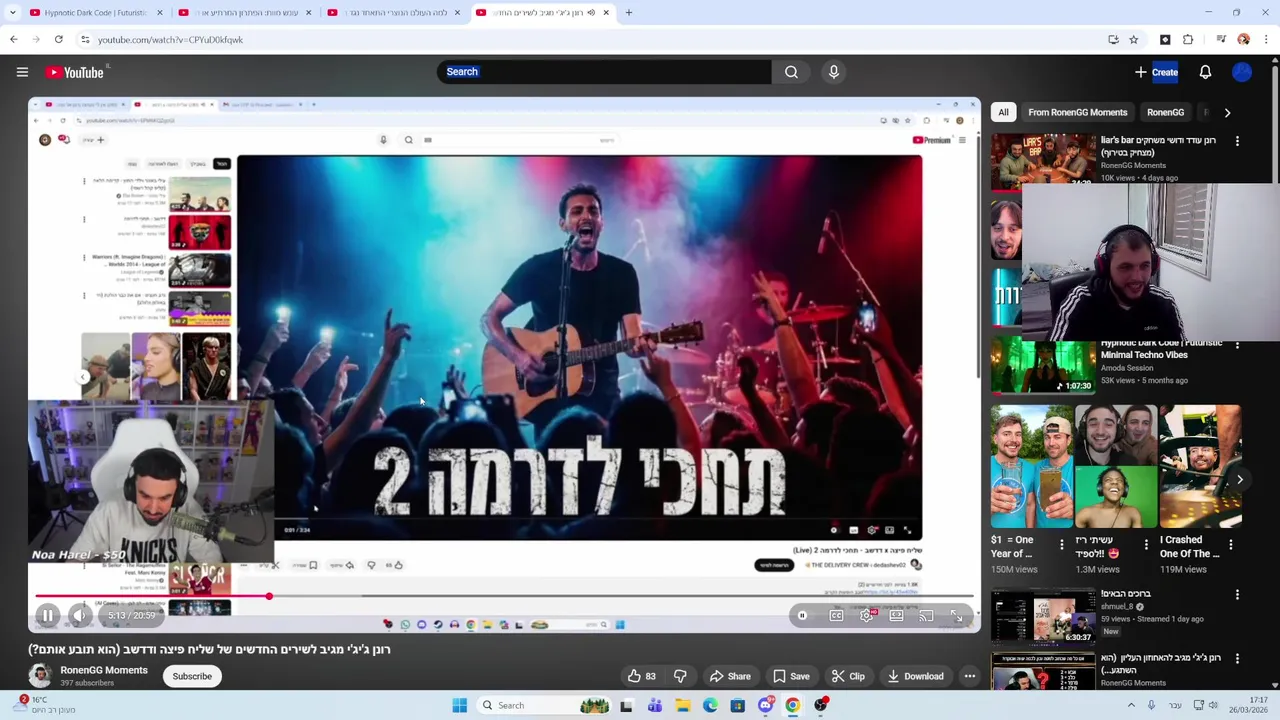Screen dimensions: 1280x720
Task: Create a Clip of the video
Action: point(848,676)
